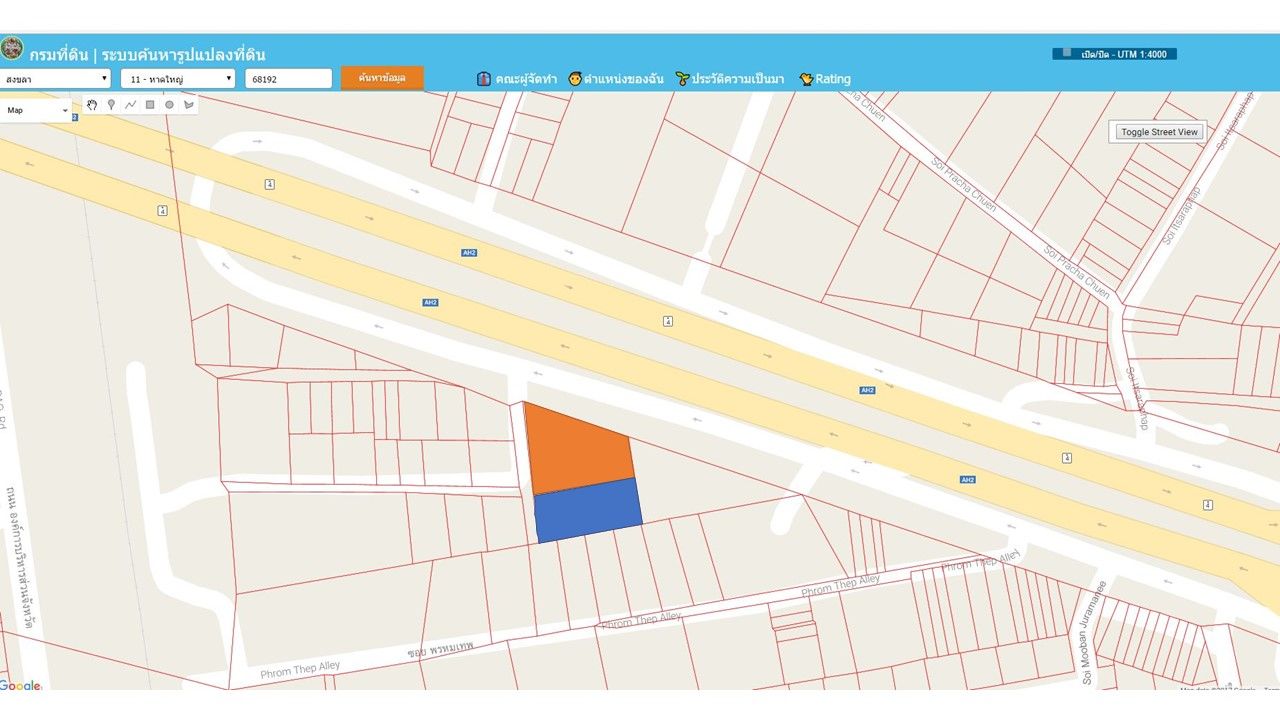The width and height of the screenshot is (1280, 720).
Task: Open the district dropdown showing 11 - หาดใหญ่
Action: 178,78
